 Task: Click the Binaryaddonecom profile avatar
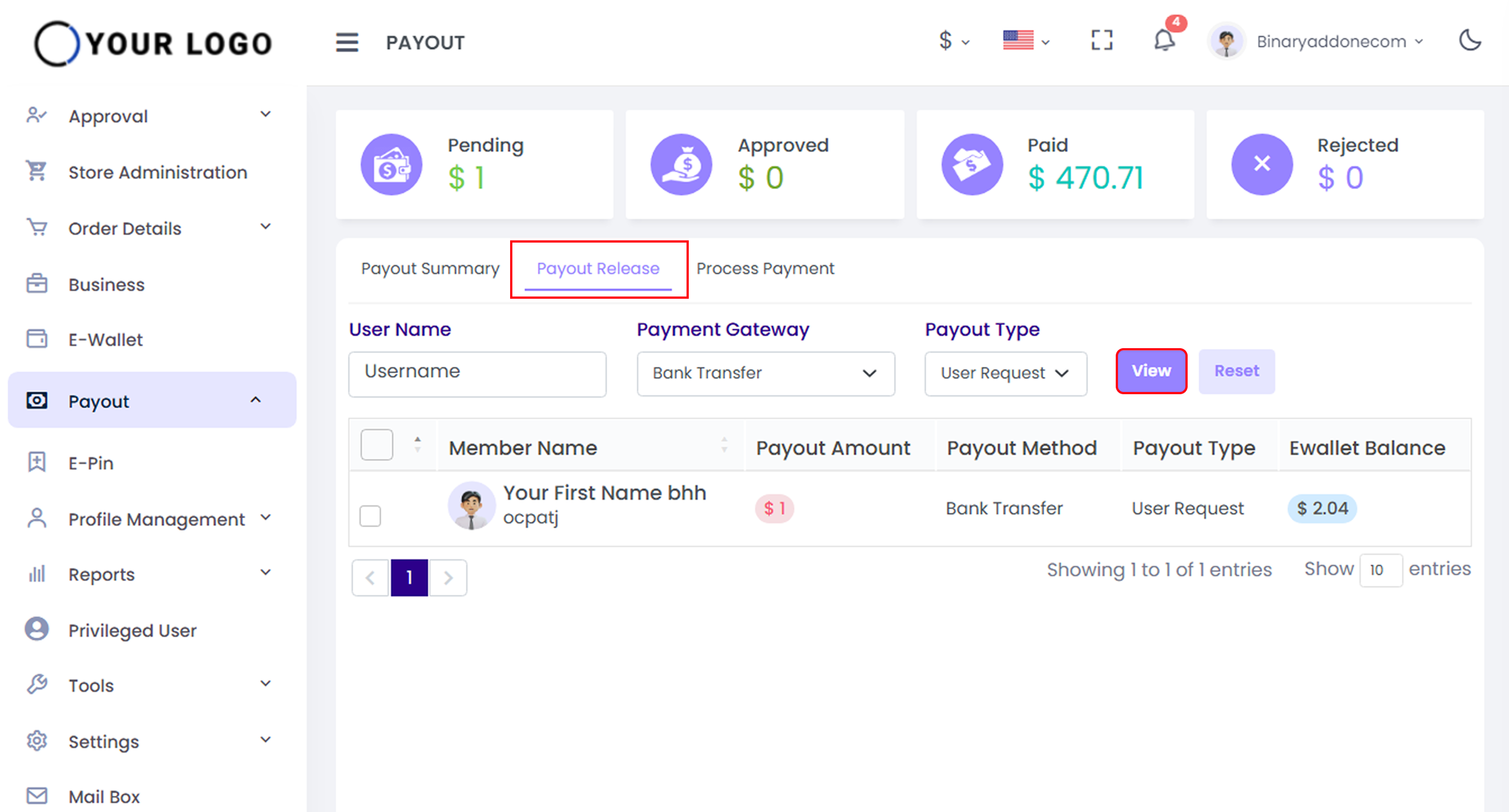(x=1226, y=42)
